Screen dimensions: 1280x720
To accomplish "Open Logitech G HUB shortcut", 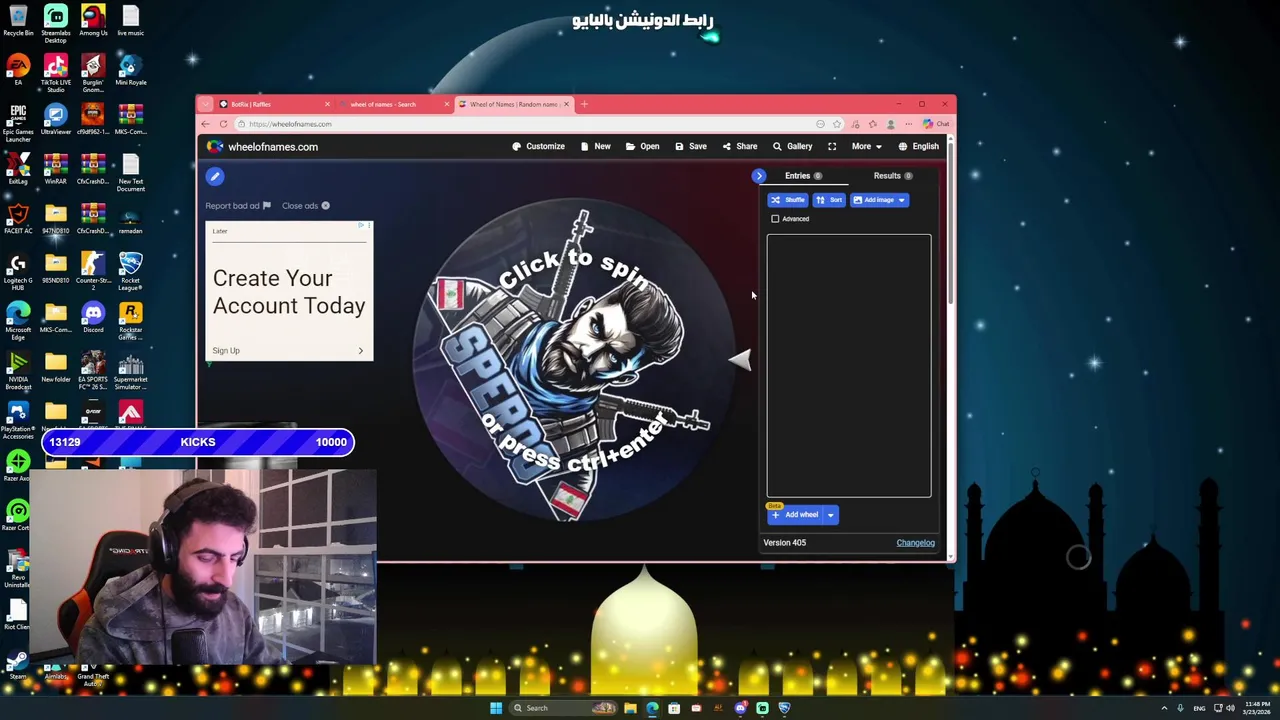I will pyautogui.click(x=18, y=272).
